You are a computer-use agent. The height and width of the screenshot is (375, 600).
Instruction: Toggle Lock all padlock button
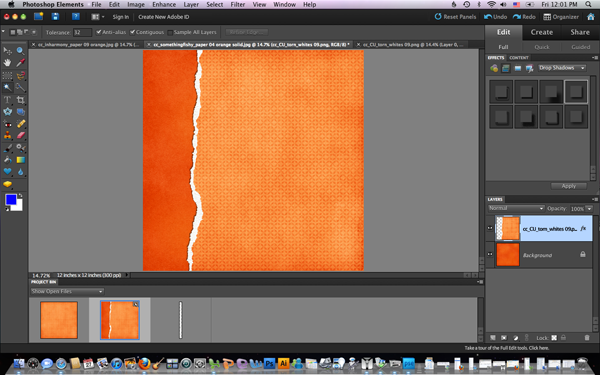563,338
